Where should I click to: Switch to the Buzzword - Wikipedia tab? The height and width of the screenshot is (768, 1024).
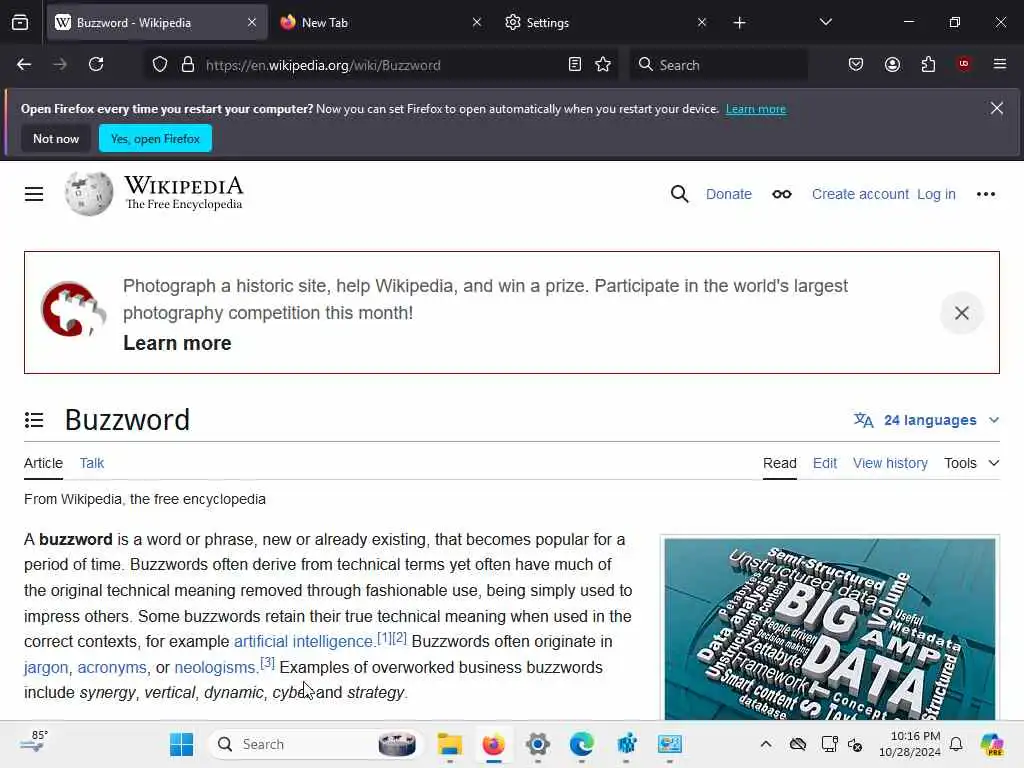point(157,23)
